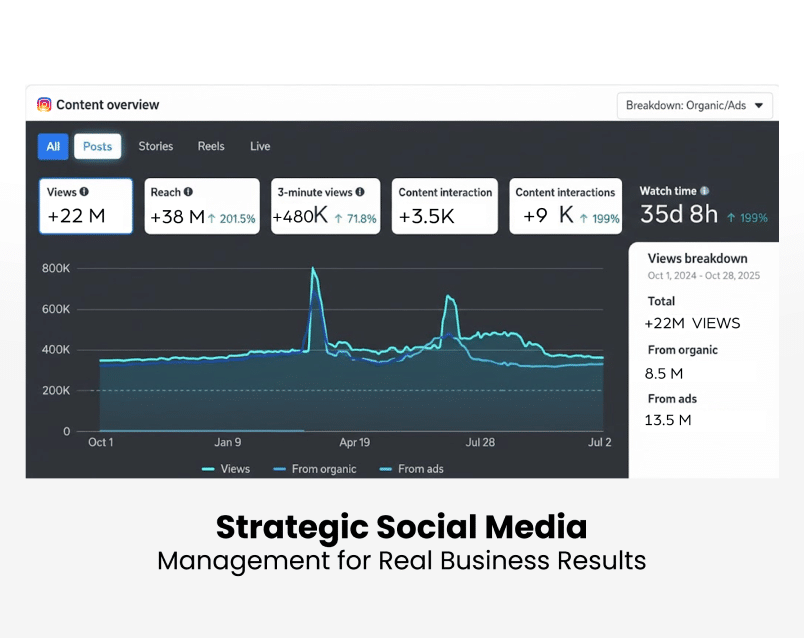
Task: Select the All filter tab
Action: click(53, 146)
